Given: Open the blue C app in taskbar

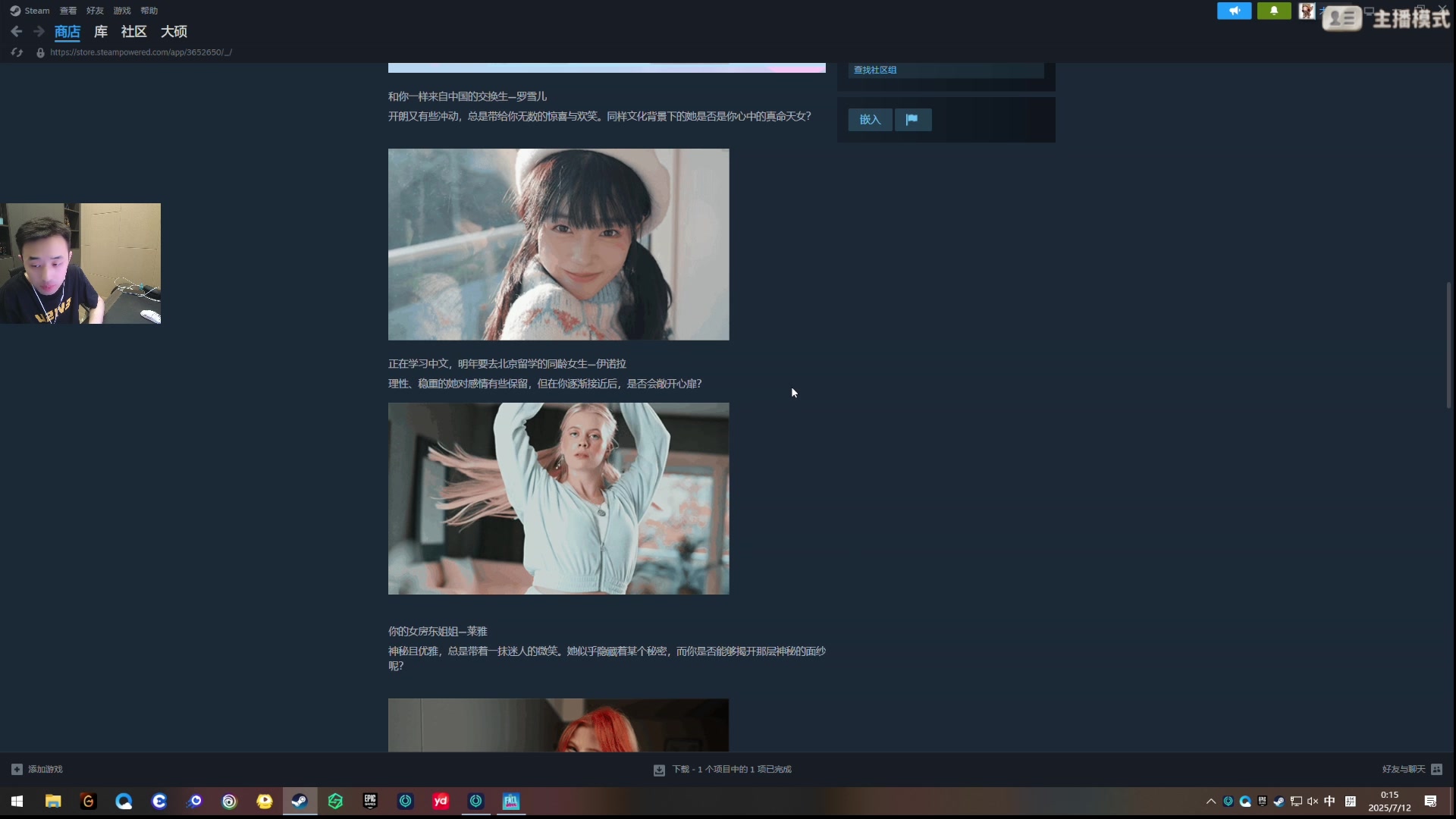Looking at the screenshot, I should [x=159, y=801].
